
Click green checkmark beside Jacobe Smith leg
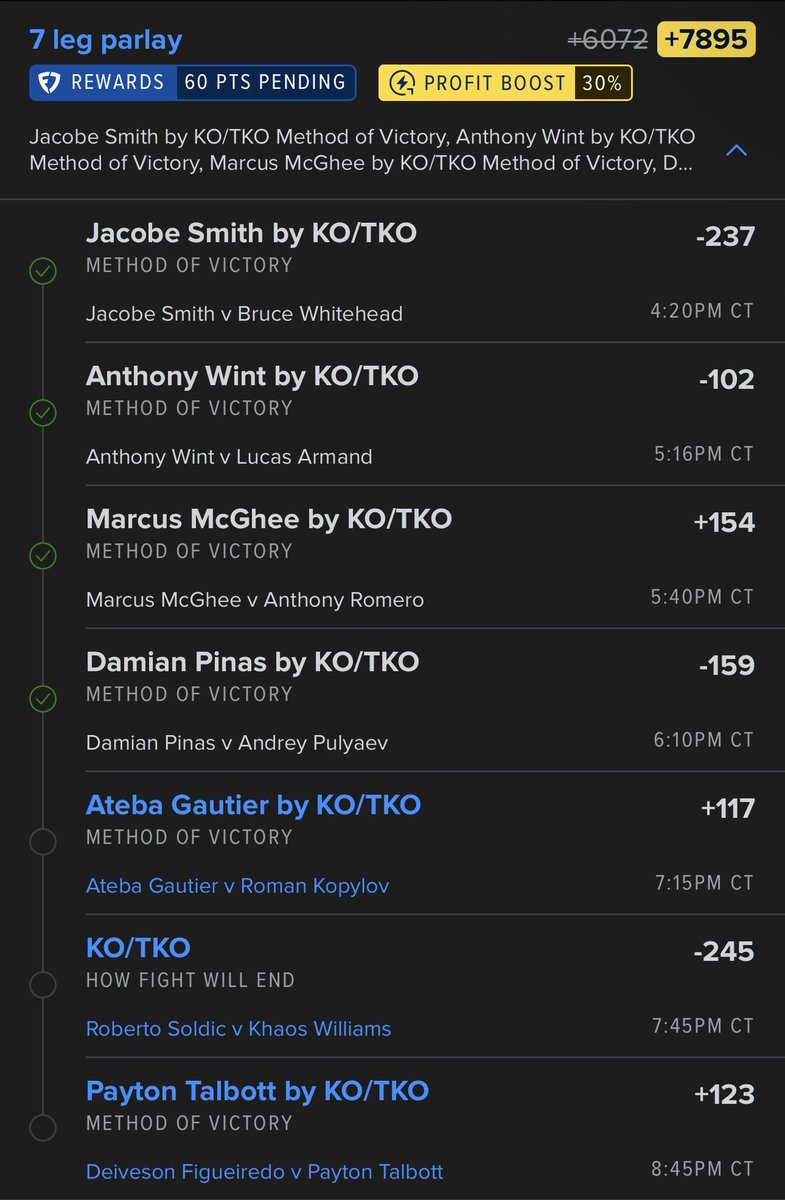pyautogui.click(x=42, y=271)
